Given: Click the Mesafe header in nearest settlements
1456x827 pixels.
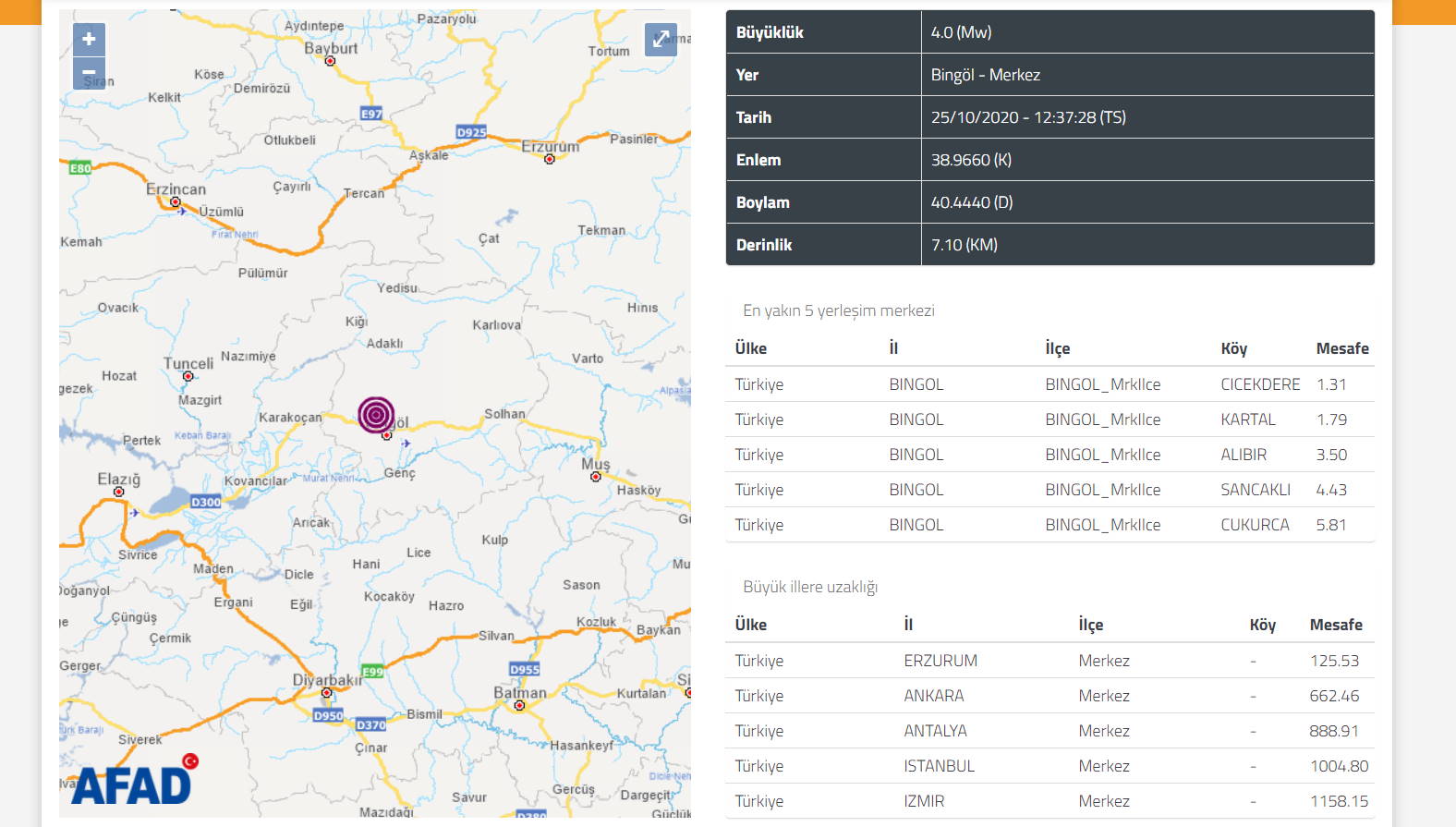Looking at the screenshot, I should pyautogui.click(x=1341, y=348).
